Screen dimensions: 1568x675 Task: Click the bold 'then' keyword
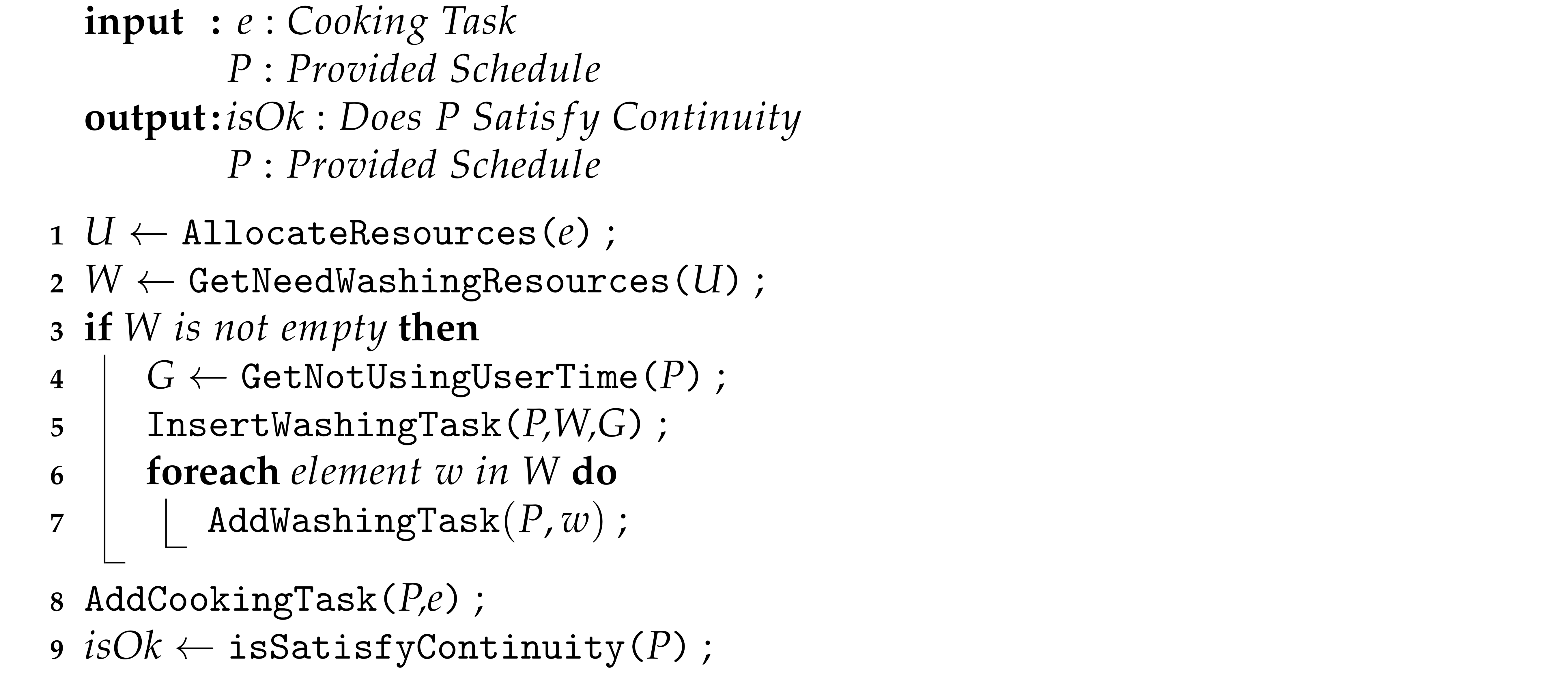439,329
